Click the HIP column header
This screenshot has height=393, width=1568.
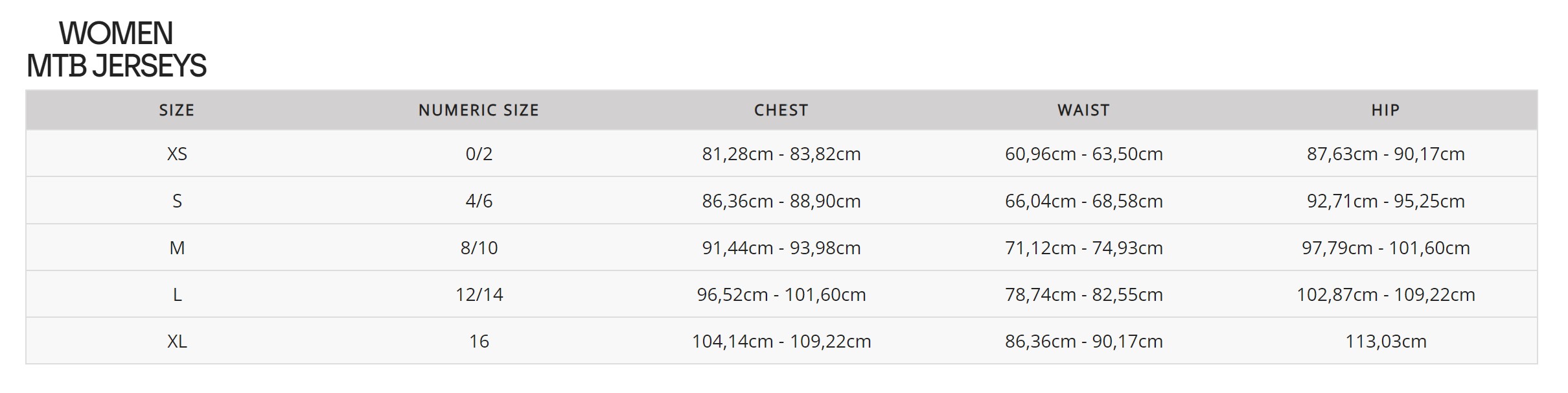pyautogui.click(x=1386, y=110)
